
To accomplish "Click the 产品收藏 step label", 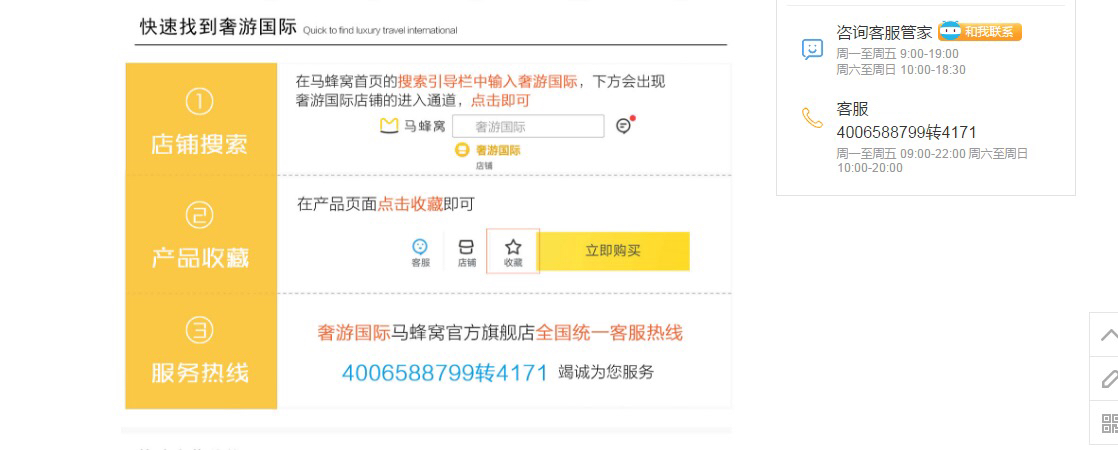I will click(x=200, y=257).
